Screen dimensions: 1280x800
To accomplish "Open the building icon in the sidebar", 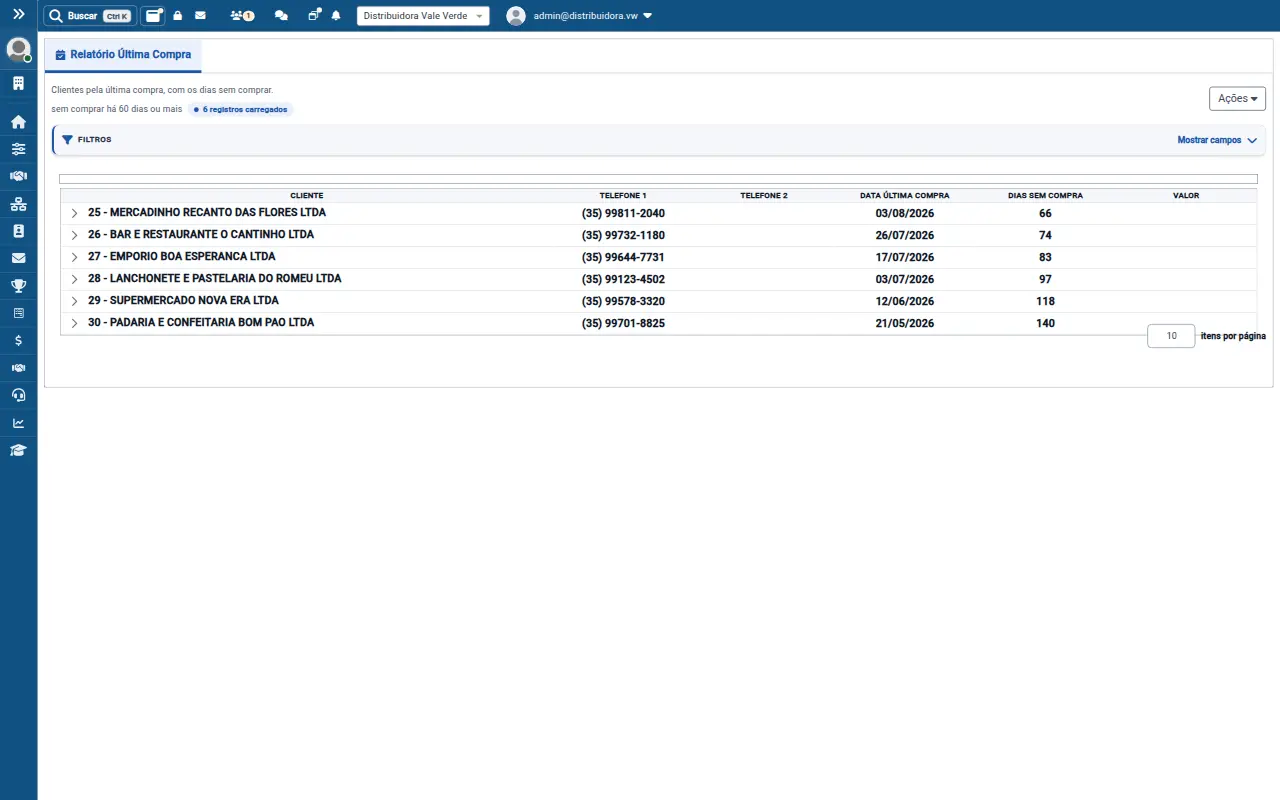I will [x=18, y=83].
